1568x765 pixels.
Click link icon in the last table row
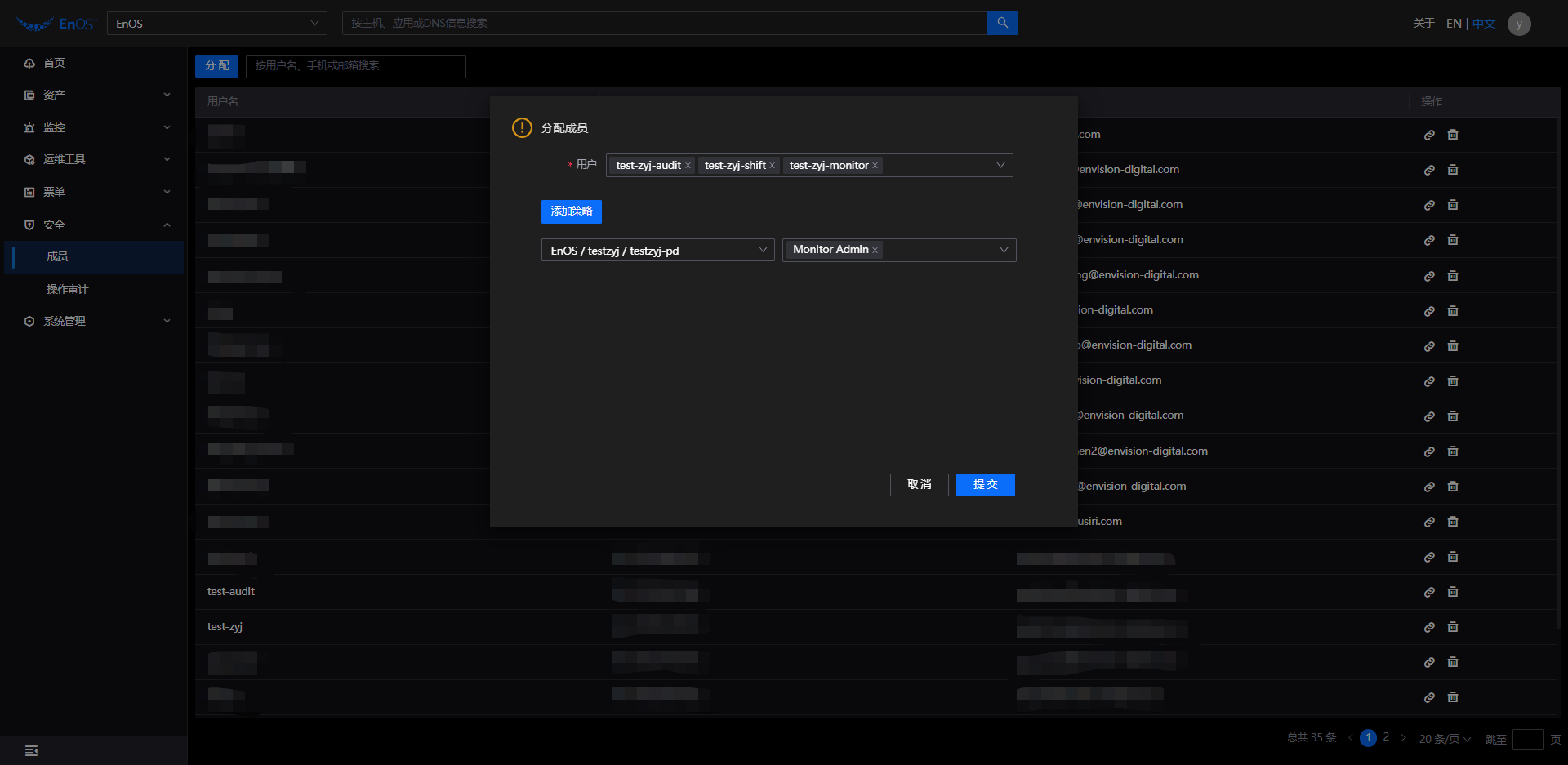[x=1429, y=697]
